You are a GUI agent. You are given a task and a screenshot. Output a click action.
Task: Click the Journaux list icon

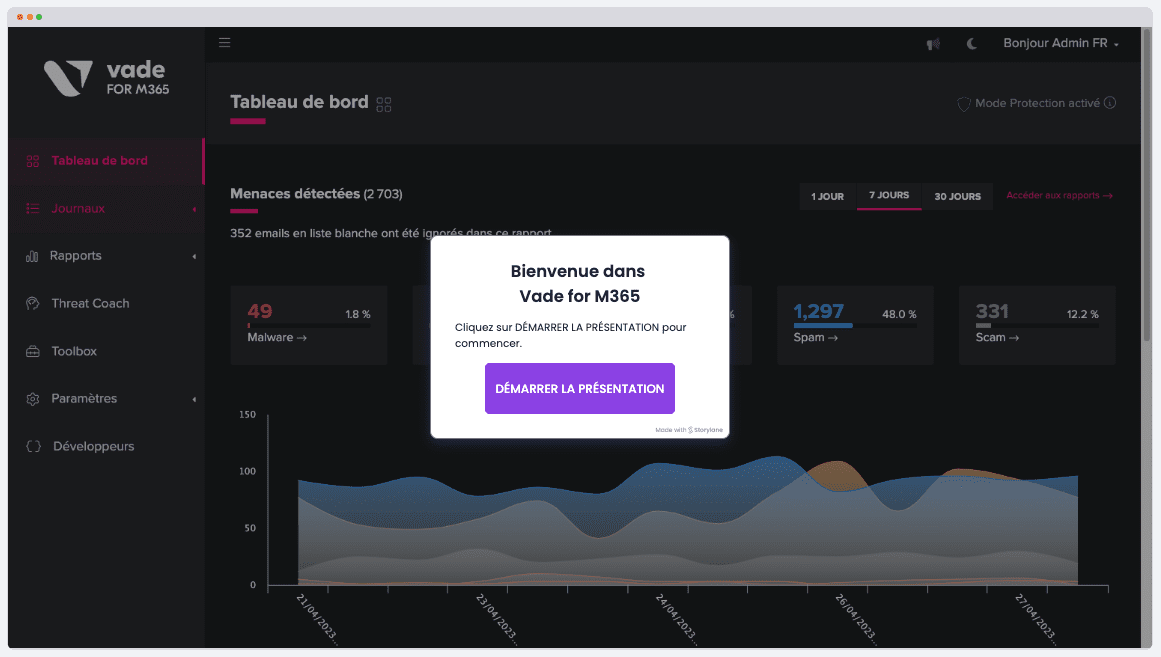pyautogui.click(x=33, y=209)
